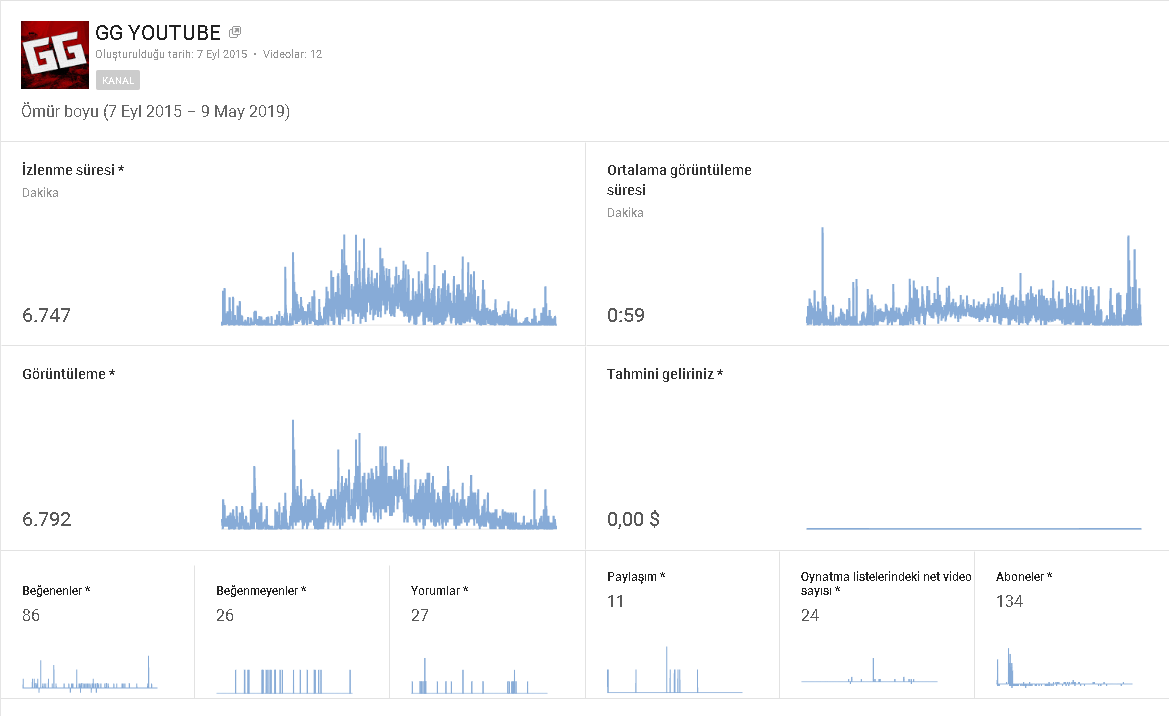Click the İzlenme süresi chart
The height and width of the screenshot is (716, 1169).
389,280
